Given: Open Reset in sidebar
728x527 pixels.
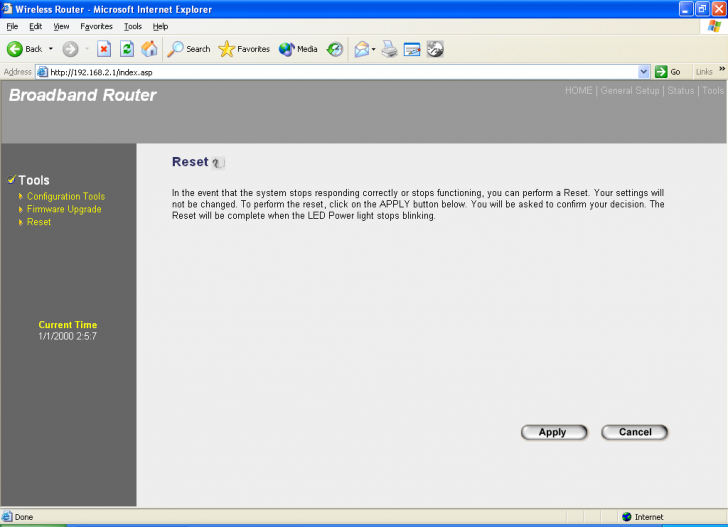Looking at the screenshot, I should coord(39,222).
